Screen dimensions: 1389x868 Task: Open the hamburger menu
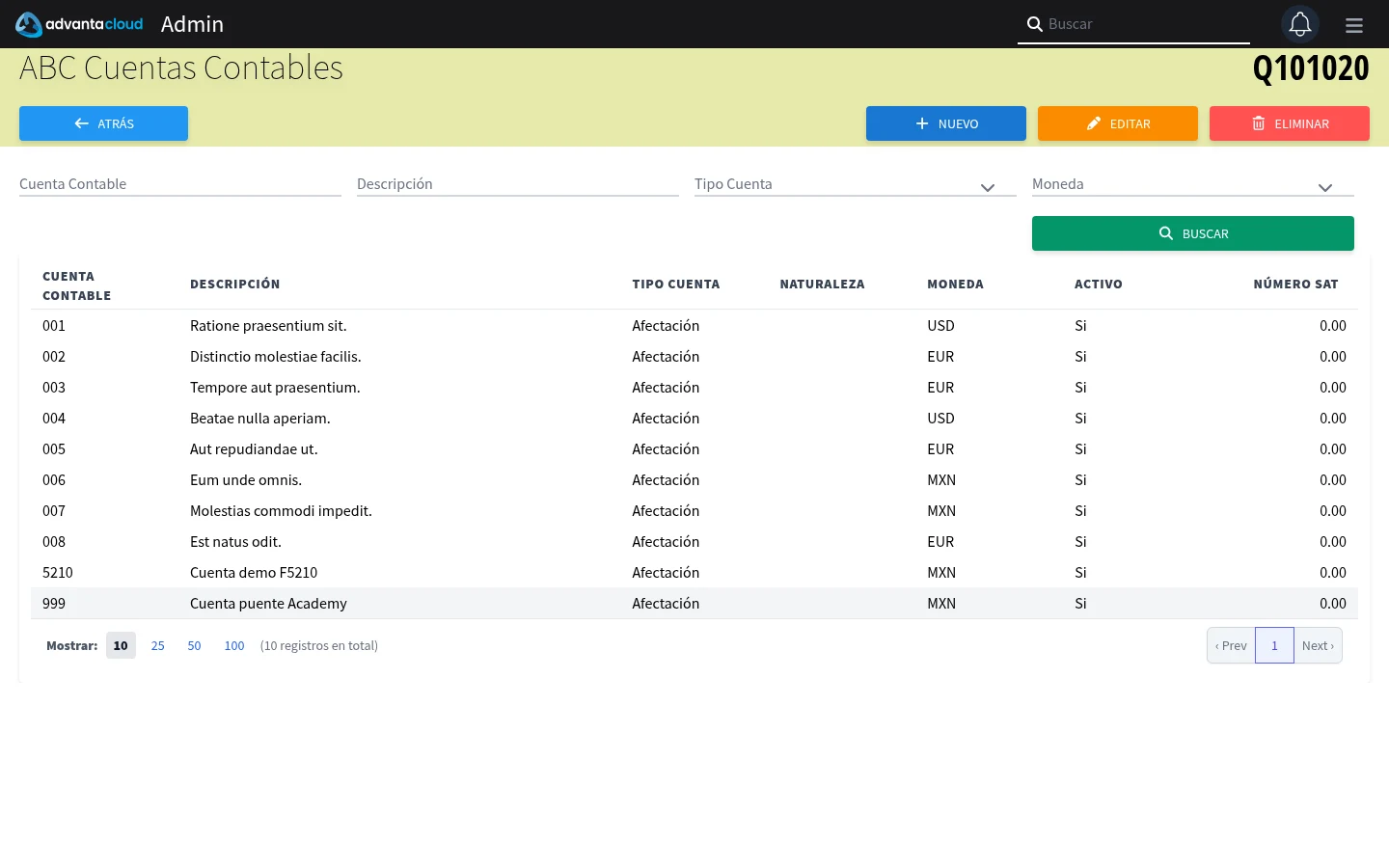[1354, 25]
